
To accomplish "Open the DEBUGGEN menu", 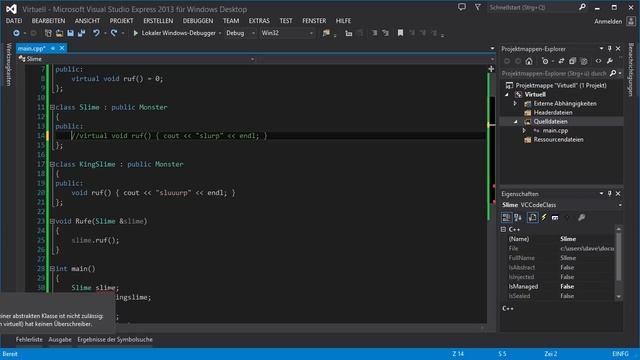I will pyautogui.click(x=198, y=21).
